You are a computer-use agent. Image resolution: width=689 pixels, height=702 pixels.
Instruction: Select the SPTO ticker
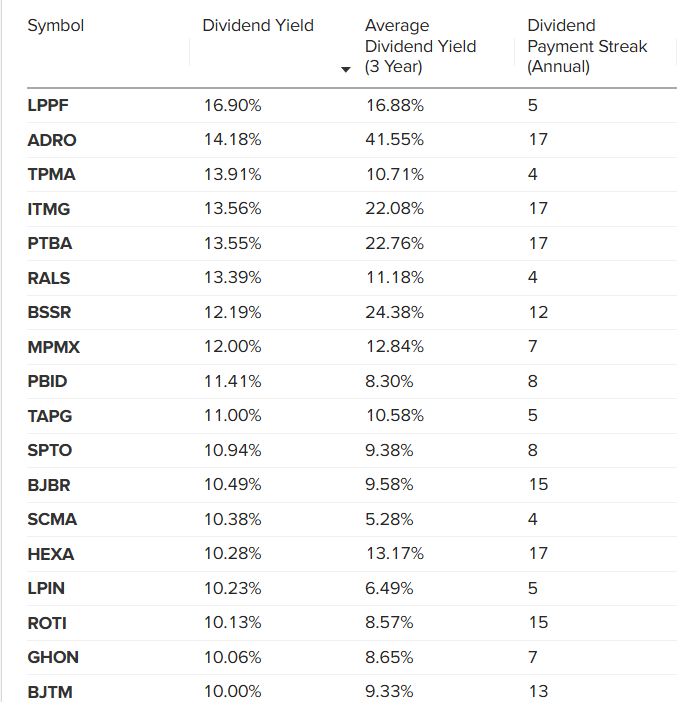click(x=50, y=450)
